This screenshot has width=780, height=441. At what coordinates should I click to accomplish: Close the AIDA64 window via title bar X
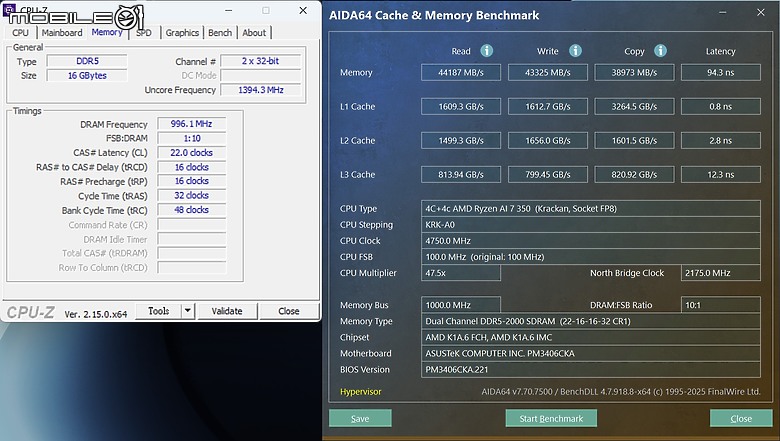click(761, 12)
